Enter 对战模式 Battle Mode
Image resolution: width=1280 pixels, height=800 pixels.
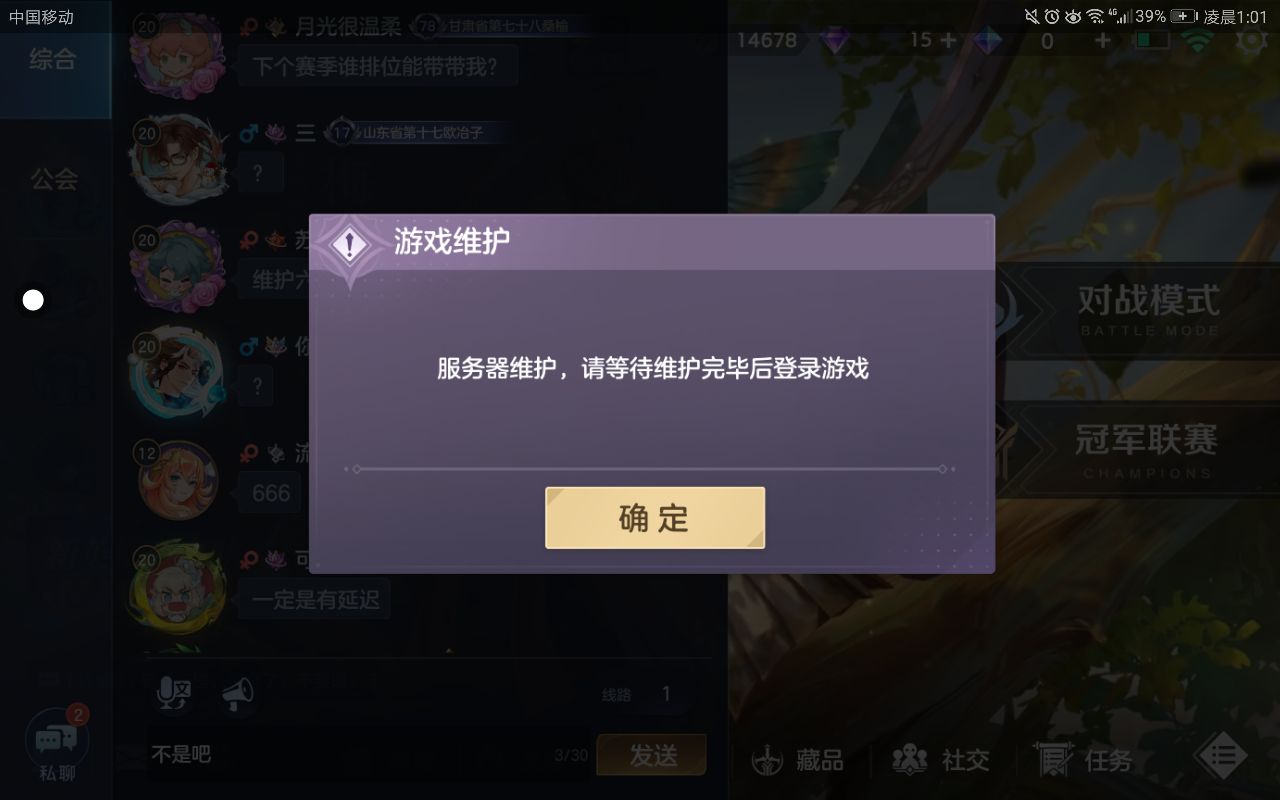(x=1147, y=310)
